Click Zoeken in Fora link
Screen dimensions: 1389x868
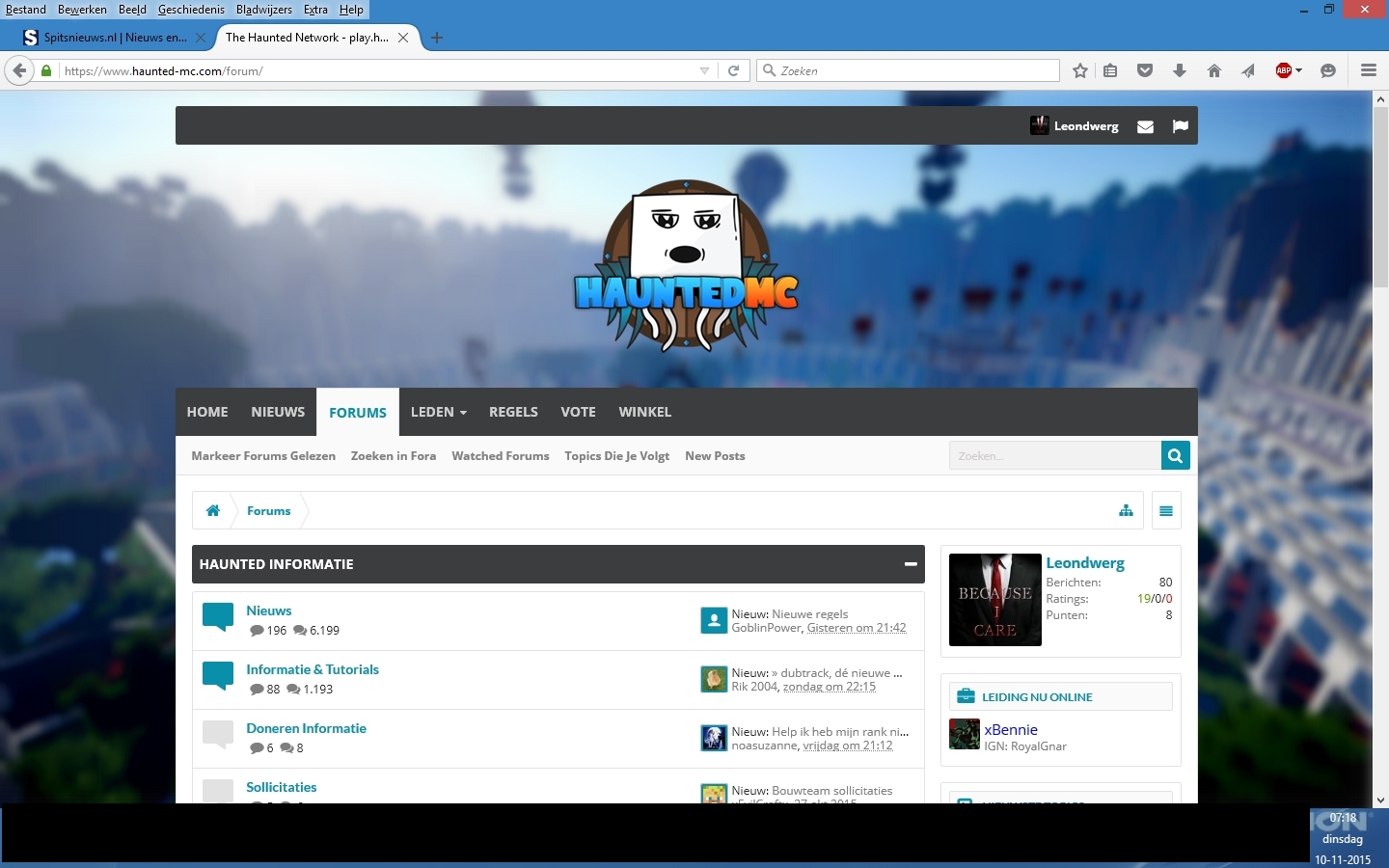coord(394,456)
